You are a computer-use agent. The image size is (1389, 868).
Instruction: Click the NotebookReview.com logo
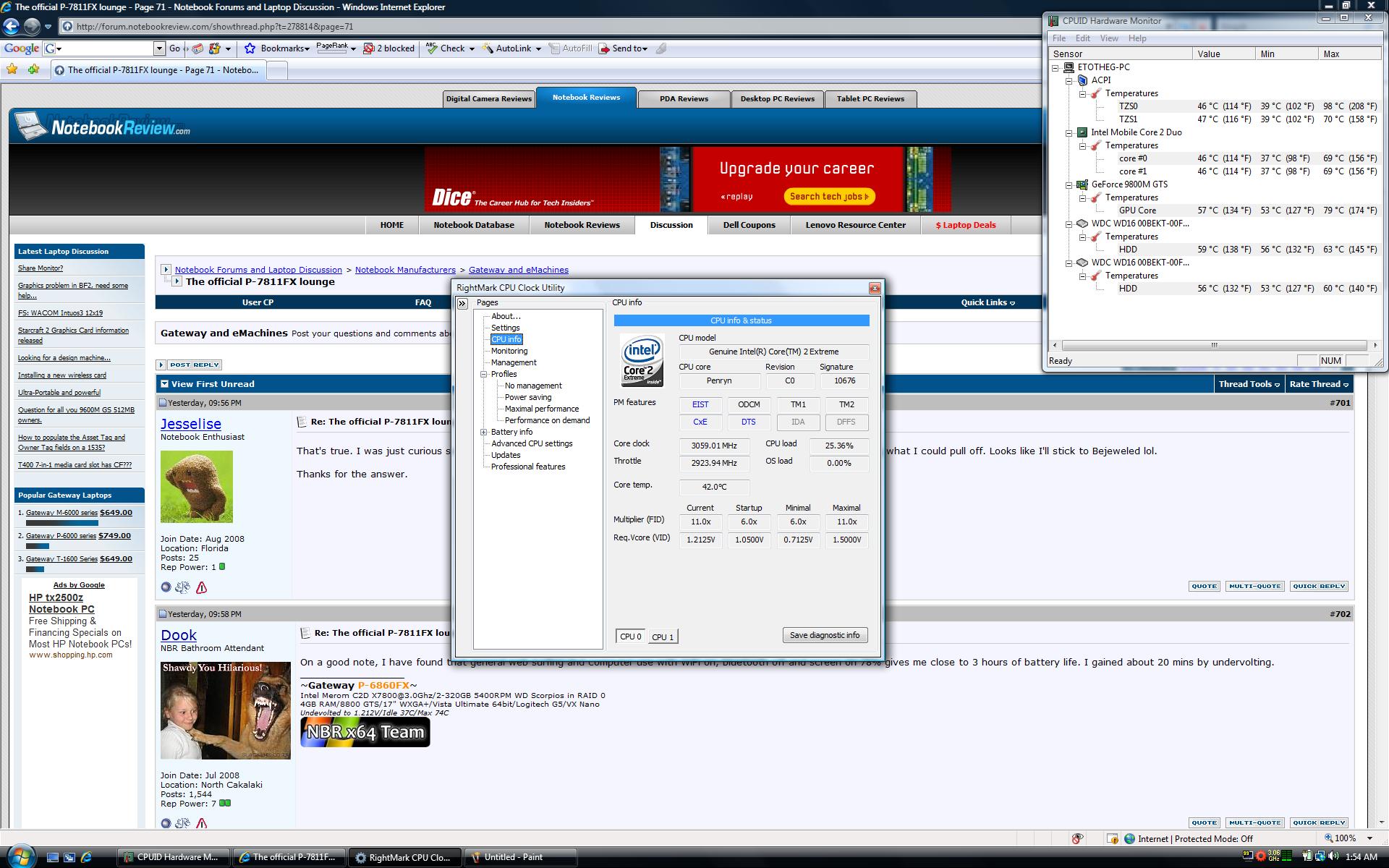tap(103, 128)
